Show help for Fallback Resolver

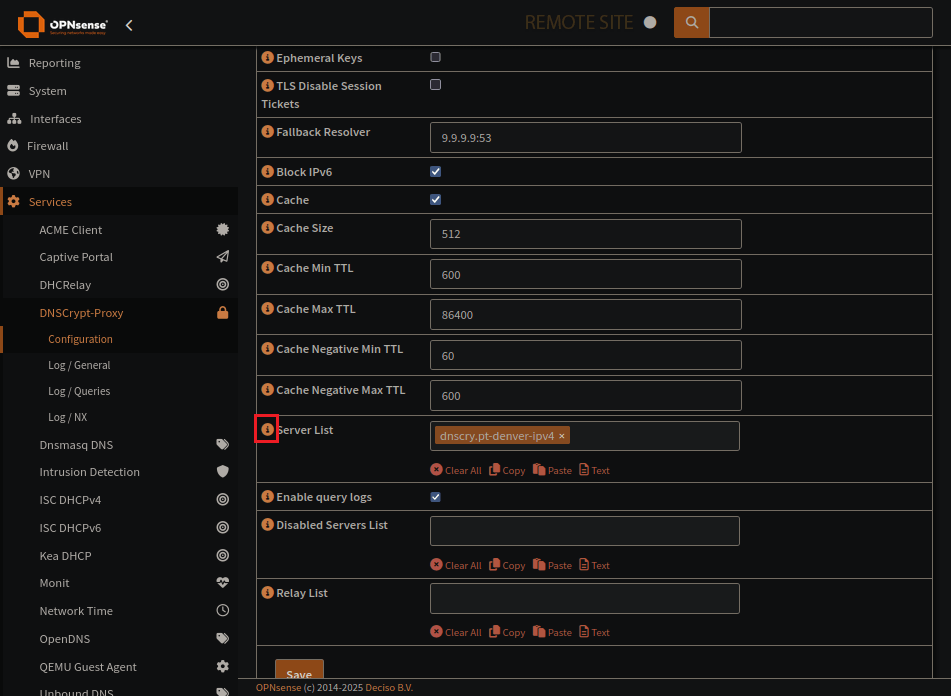[x=267, y=132]
